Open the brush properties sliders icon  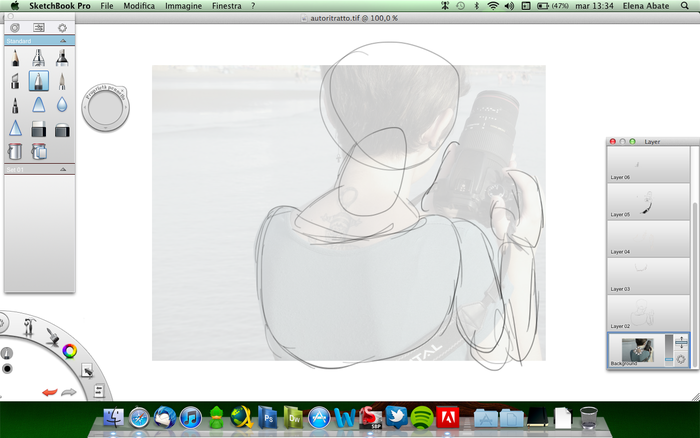39,28
